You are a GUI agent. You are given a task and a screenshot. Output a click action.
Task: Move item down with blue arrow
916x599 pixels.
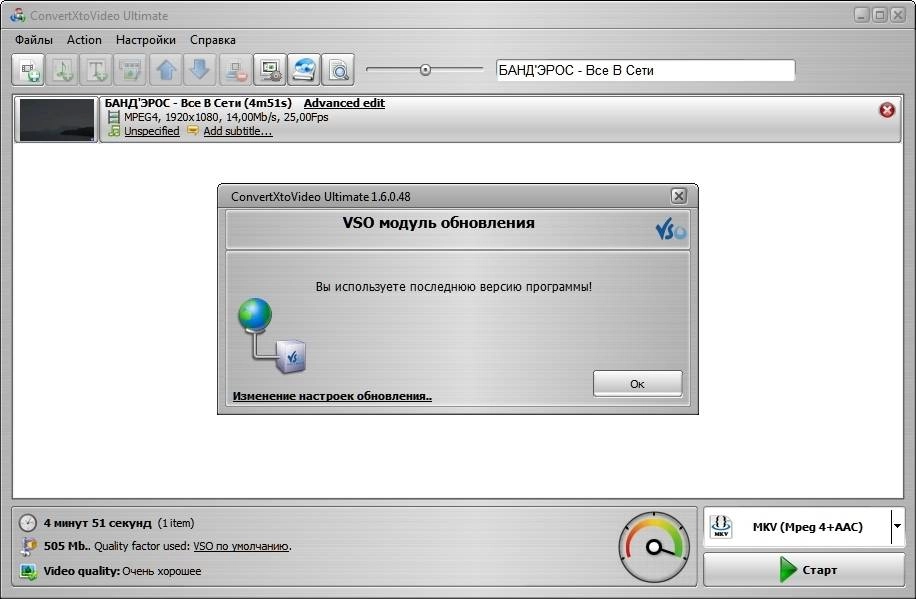200,70
